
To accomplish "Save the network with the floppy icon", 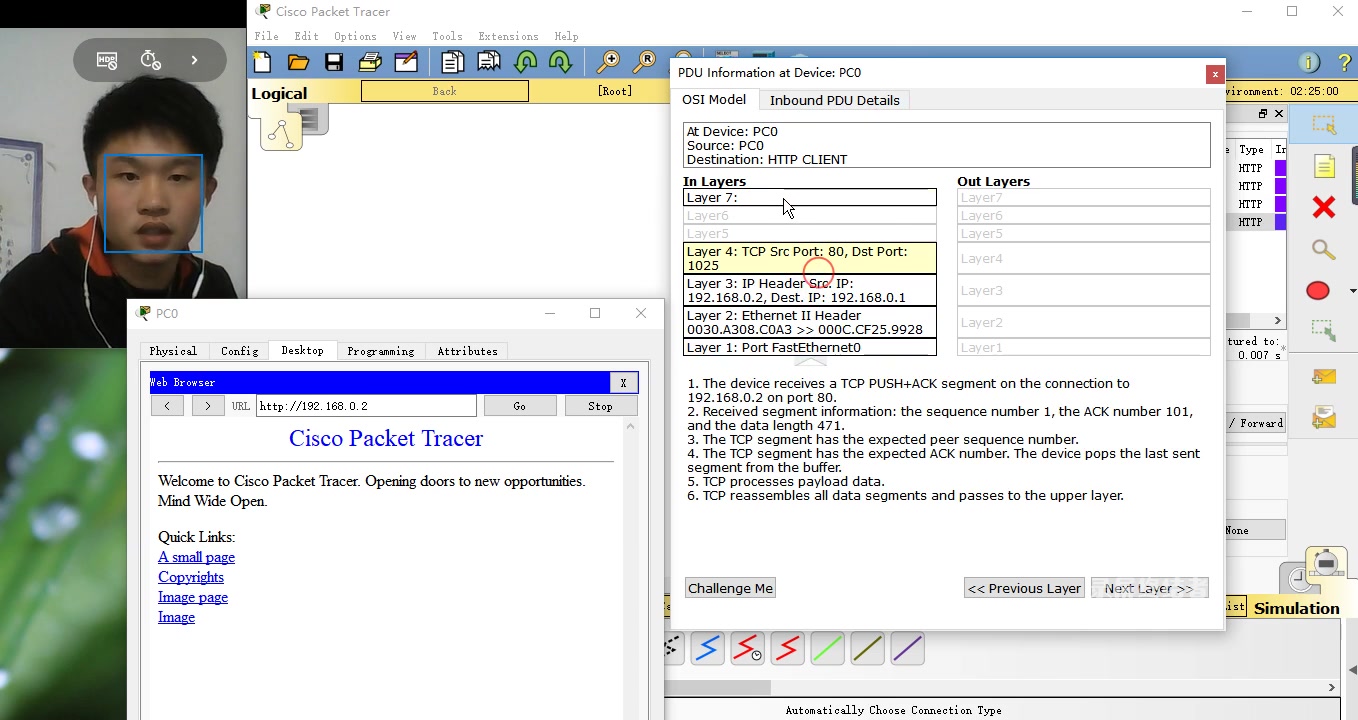I will 334,62.
